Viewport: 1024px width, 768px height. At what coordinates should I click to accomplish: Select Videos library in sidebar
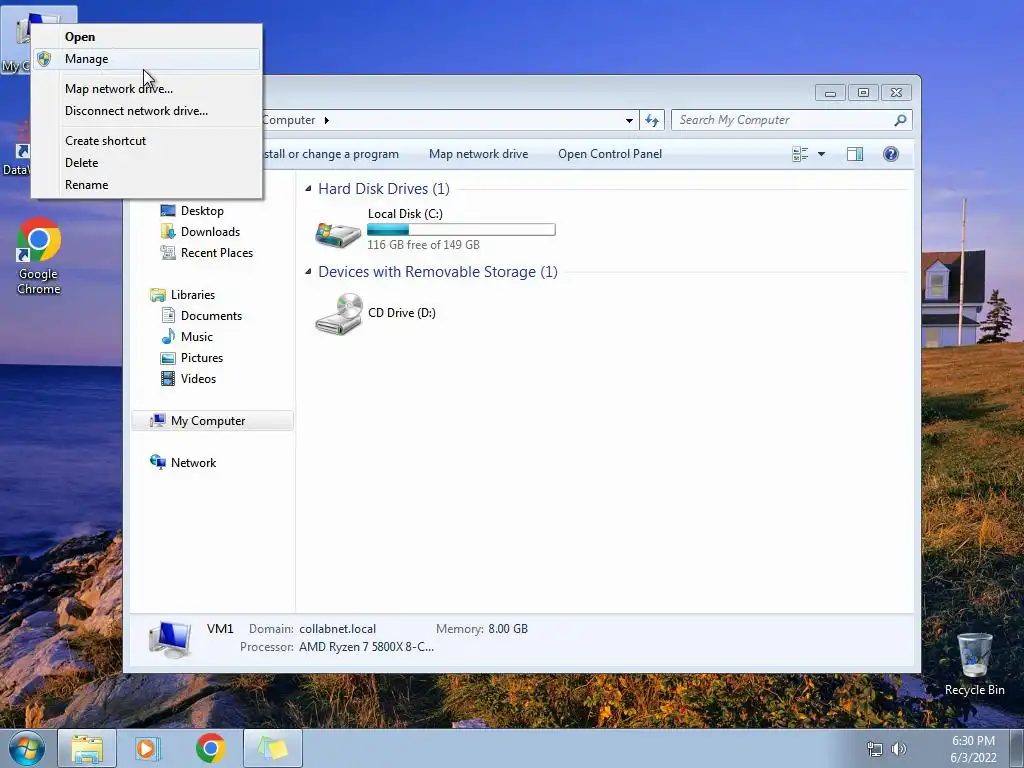tap(198, 379)
